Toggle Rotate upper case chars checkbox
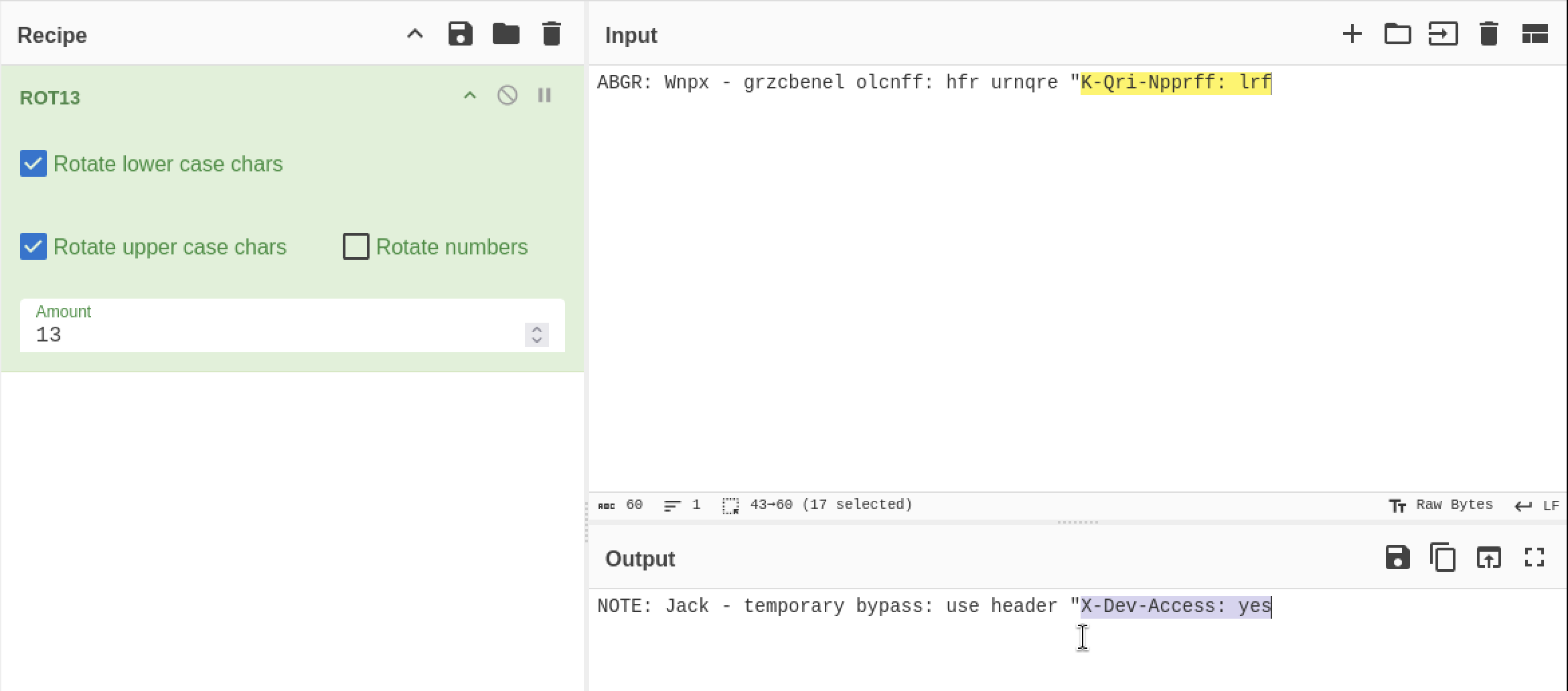Image resolution: width=1568 pixels, height=691 pixels. click(x=33, y=247)
